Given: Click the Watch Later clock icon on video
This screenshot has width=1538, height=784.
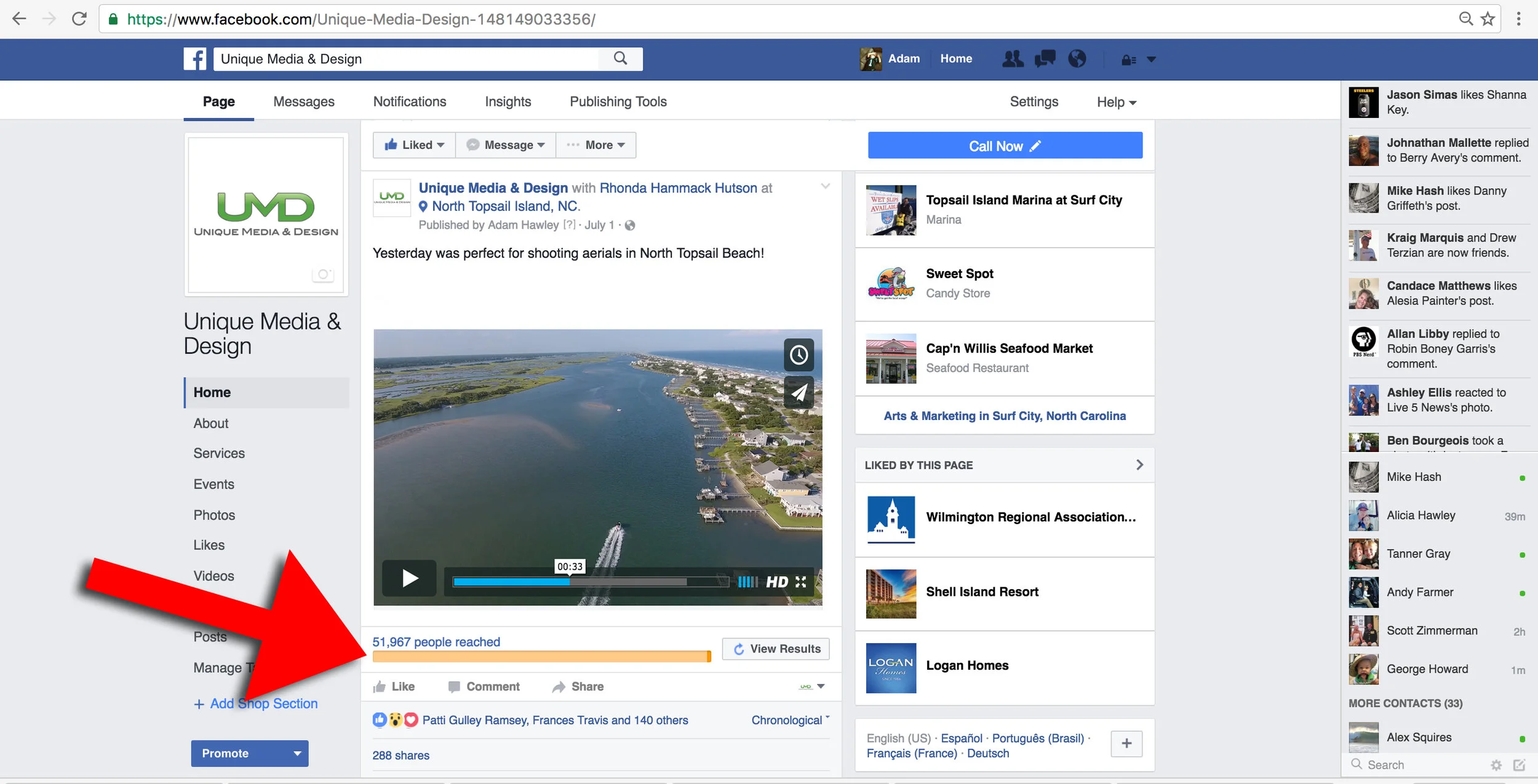Looking at the screenshot, I should 799,355.
